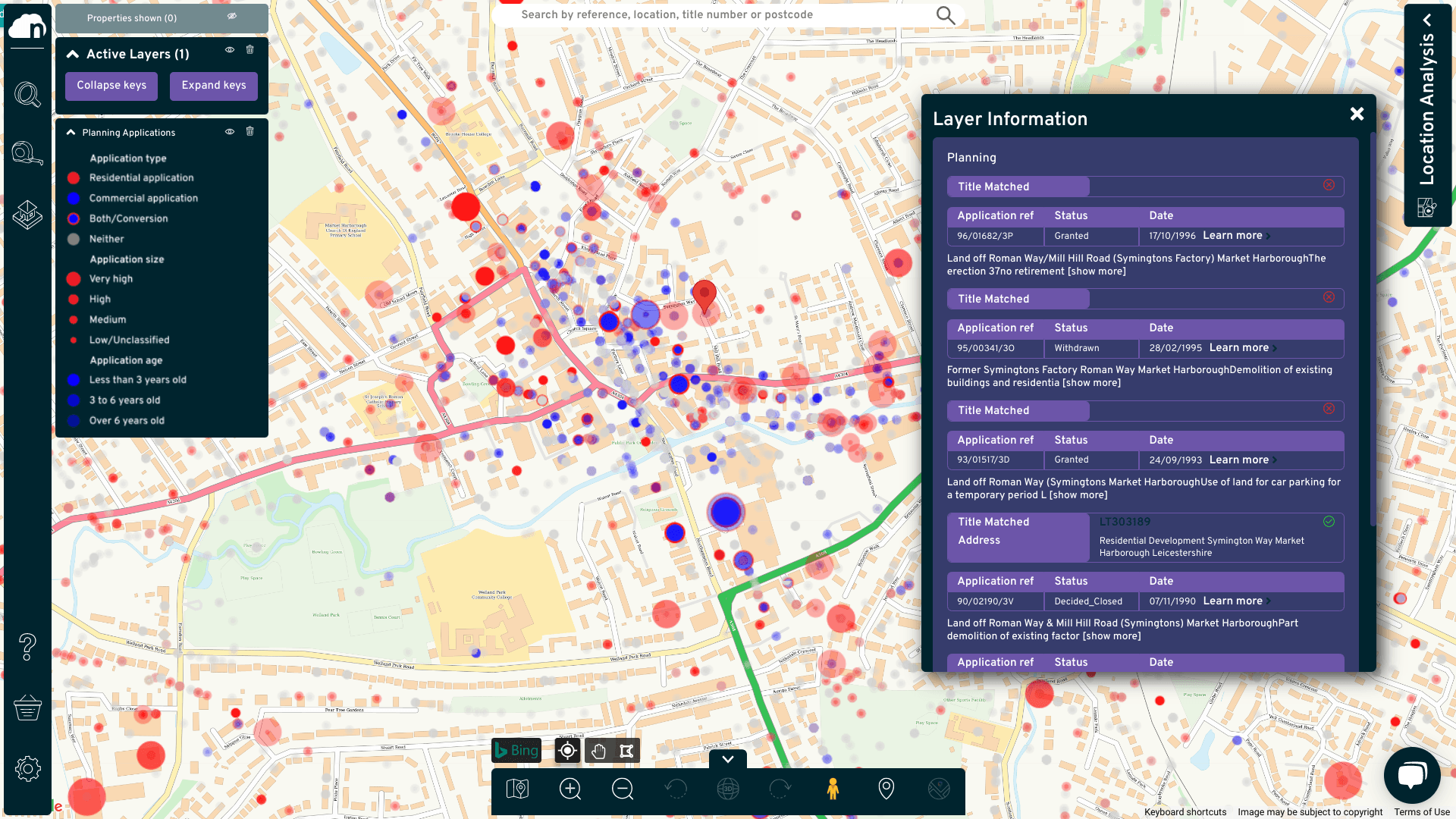Toggle Planning Applications layer visibility eye
The height and width of the screenshot is (819, 1456).
230,132
